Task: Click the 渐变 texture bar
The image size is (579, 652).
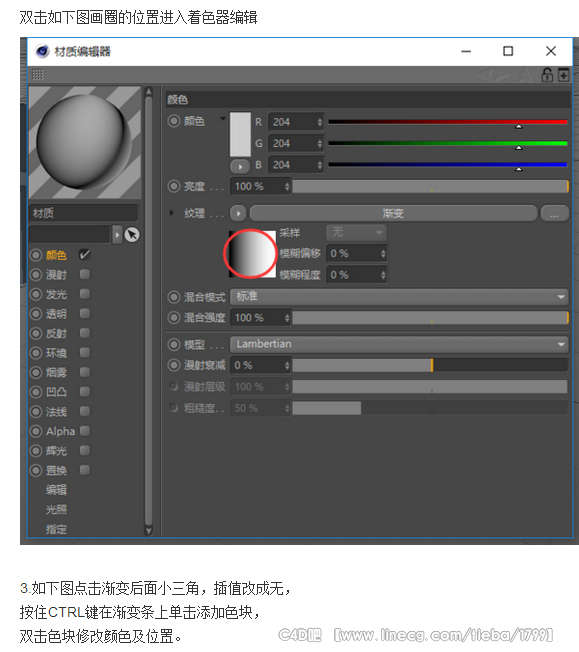Action: (x=393, y=213)
